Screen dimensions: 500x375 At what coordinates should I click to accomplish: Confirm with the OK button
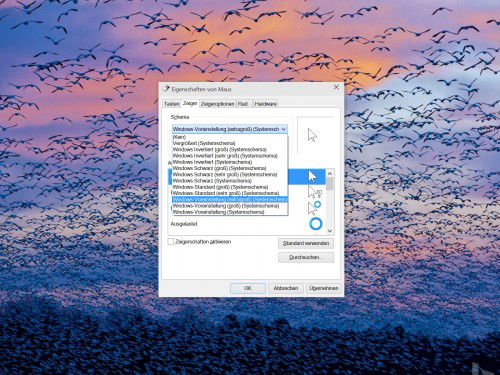248,288
